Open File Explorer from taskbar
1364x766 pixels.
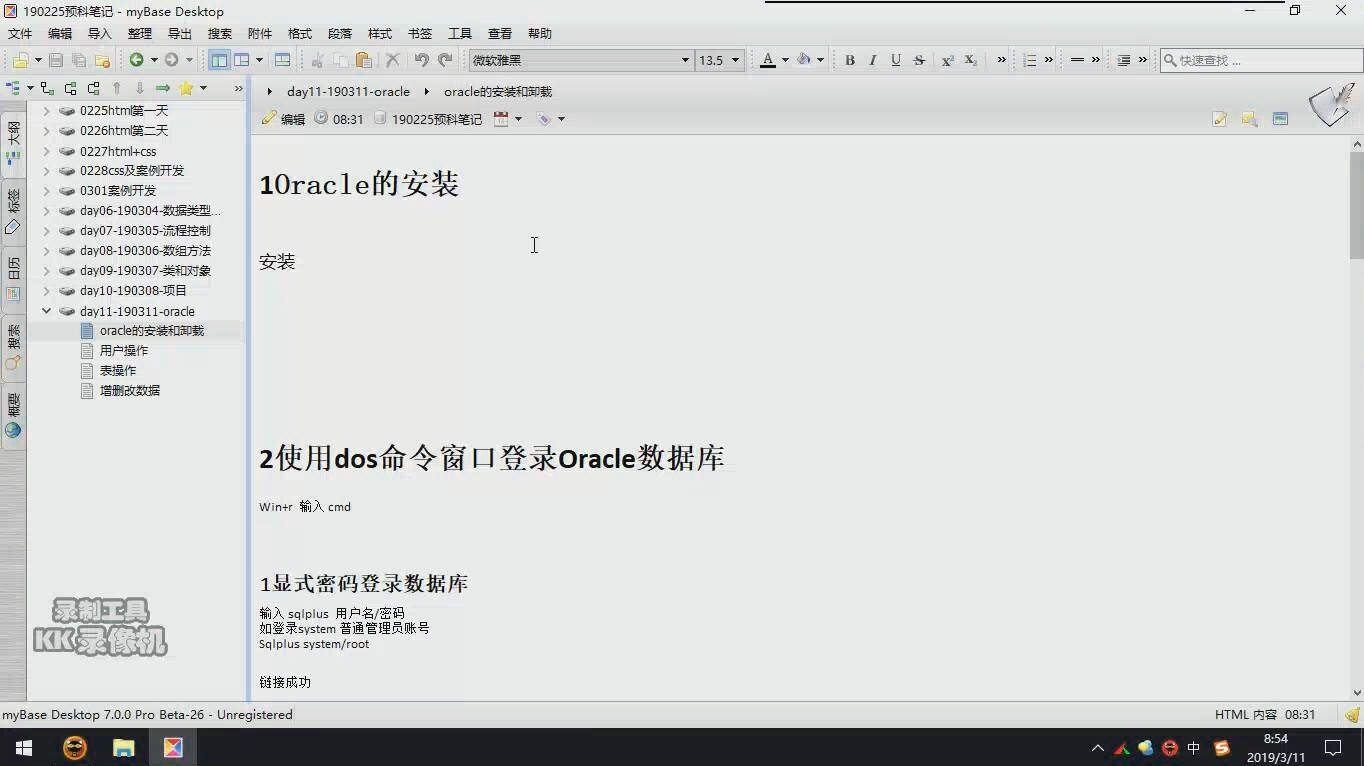[x=123, y=747]
